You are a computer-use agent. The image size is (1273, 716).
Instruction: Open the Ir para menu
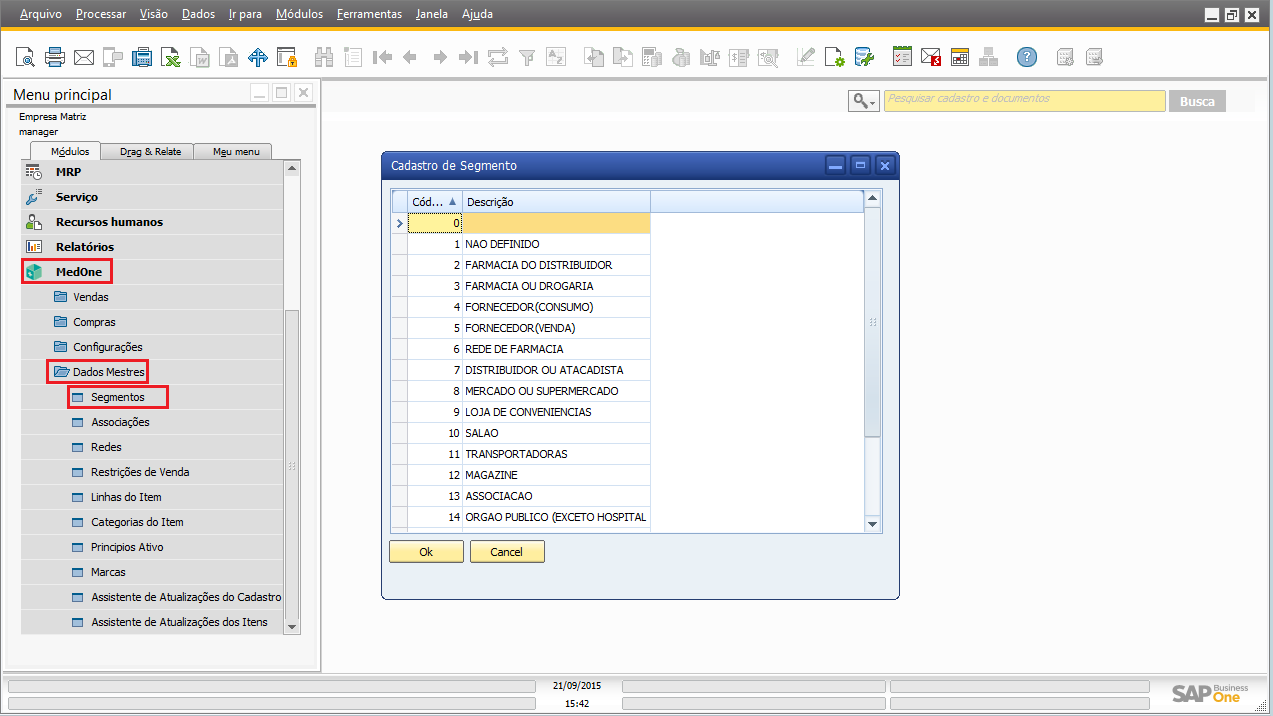point(245,14)
